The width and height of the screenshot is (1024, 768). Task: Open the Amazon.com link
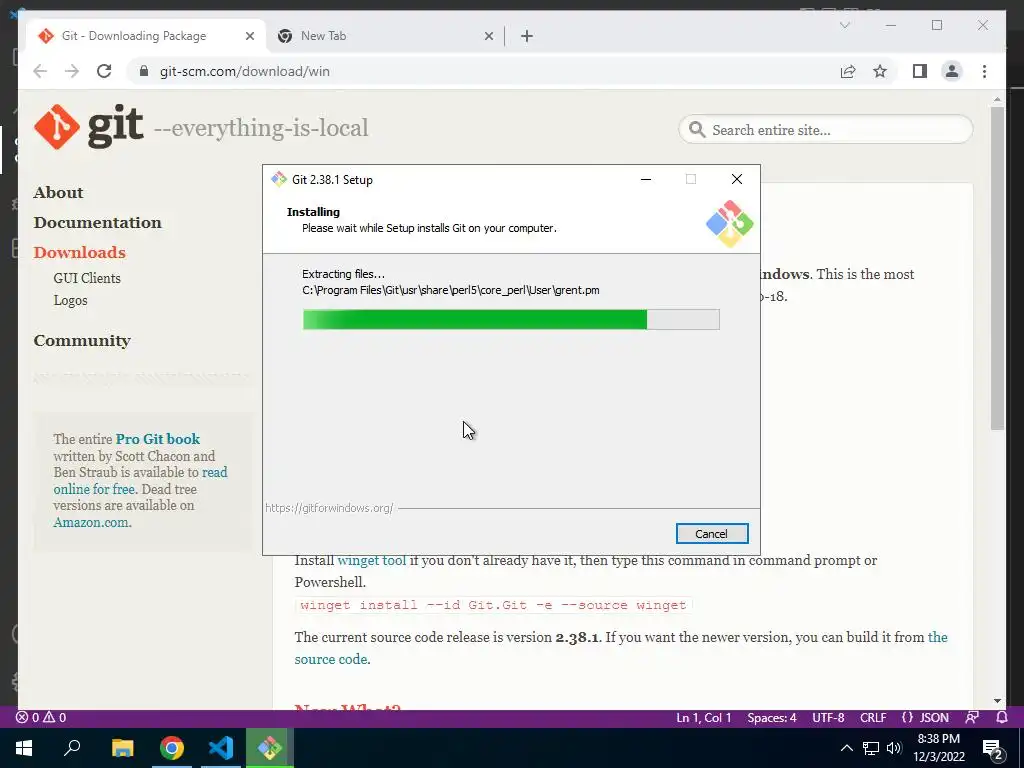(91, 522)
